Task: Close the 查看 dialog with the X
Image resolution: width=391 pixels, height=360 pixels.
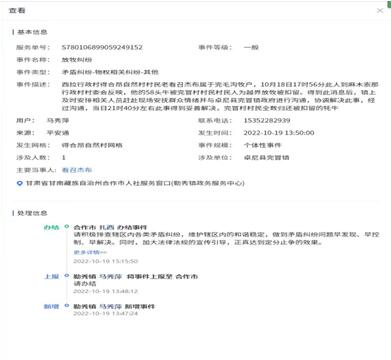Action: pyautogui.click(x=380, y=11)
